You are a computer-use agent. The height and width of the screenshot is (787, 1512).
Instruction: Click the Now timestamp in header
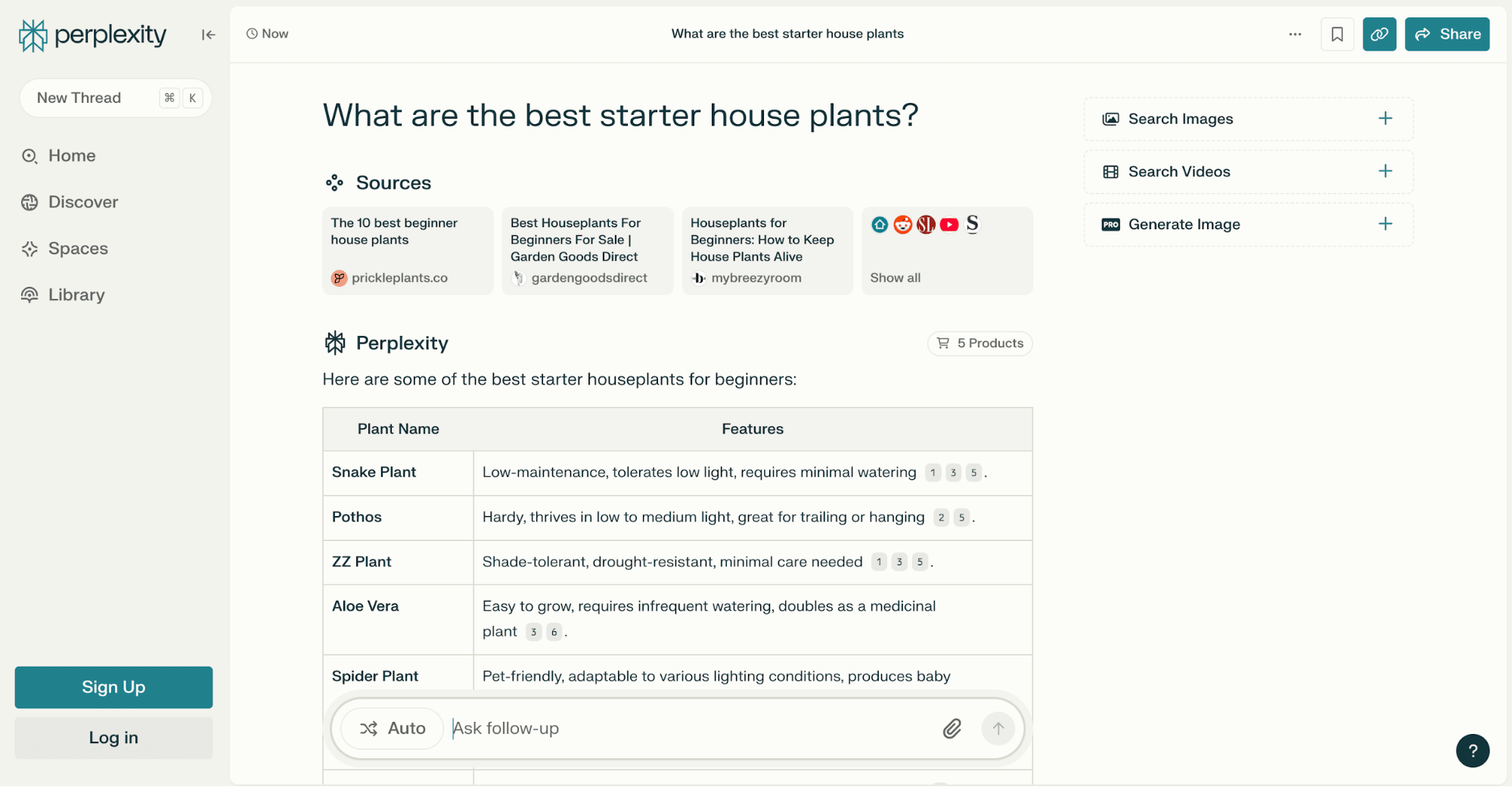268,34
